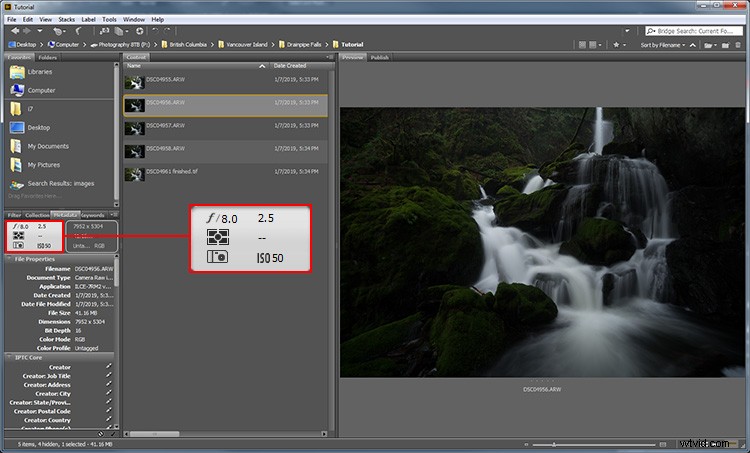Click the British Columbia breadcrumb
Viewport: 750px width, 453px height.
coord(184,44)
